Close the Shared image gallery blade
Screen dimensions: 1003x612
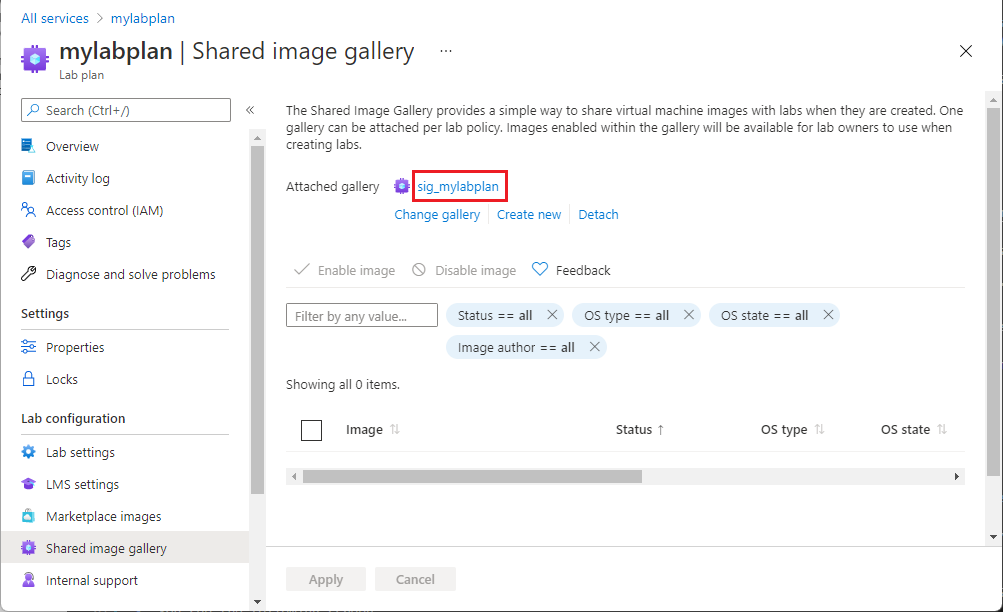tap(966, 51)
